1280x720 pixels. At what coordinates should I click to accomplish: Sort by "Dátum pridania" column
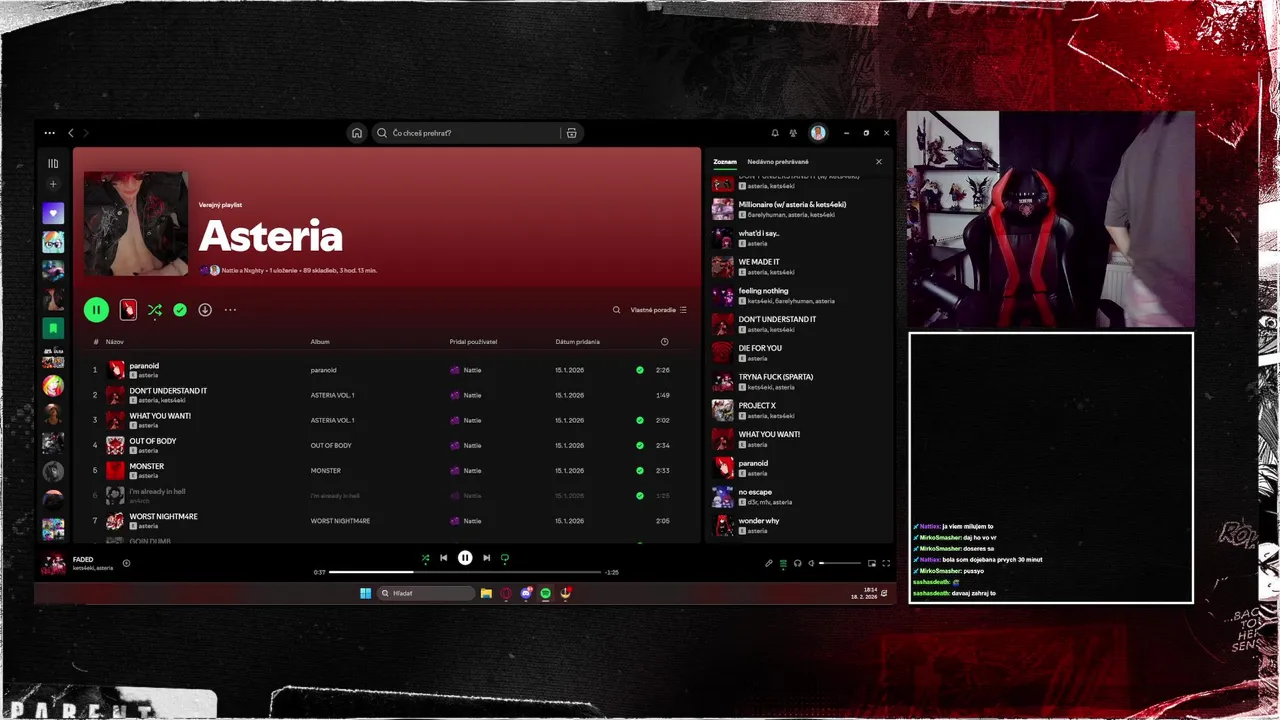[x=577, y=342]
